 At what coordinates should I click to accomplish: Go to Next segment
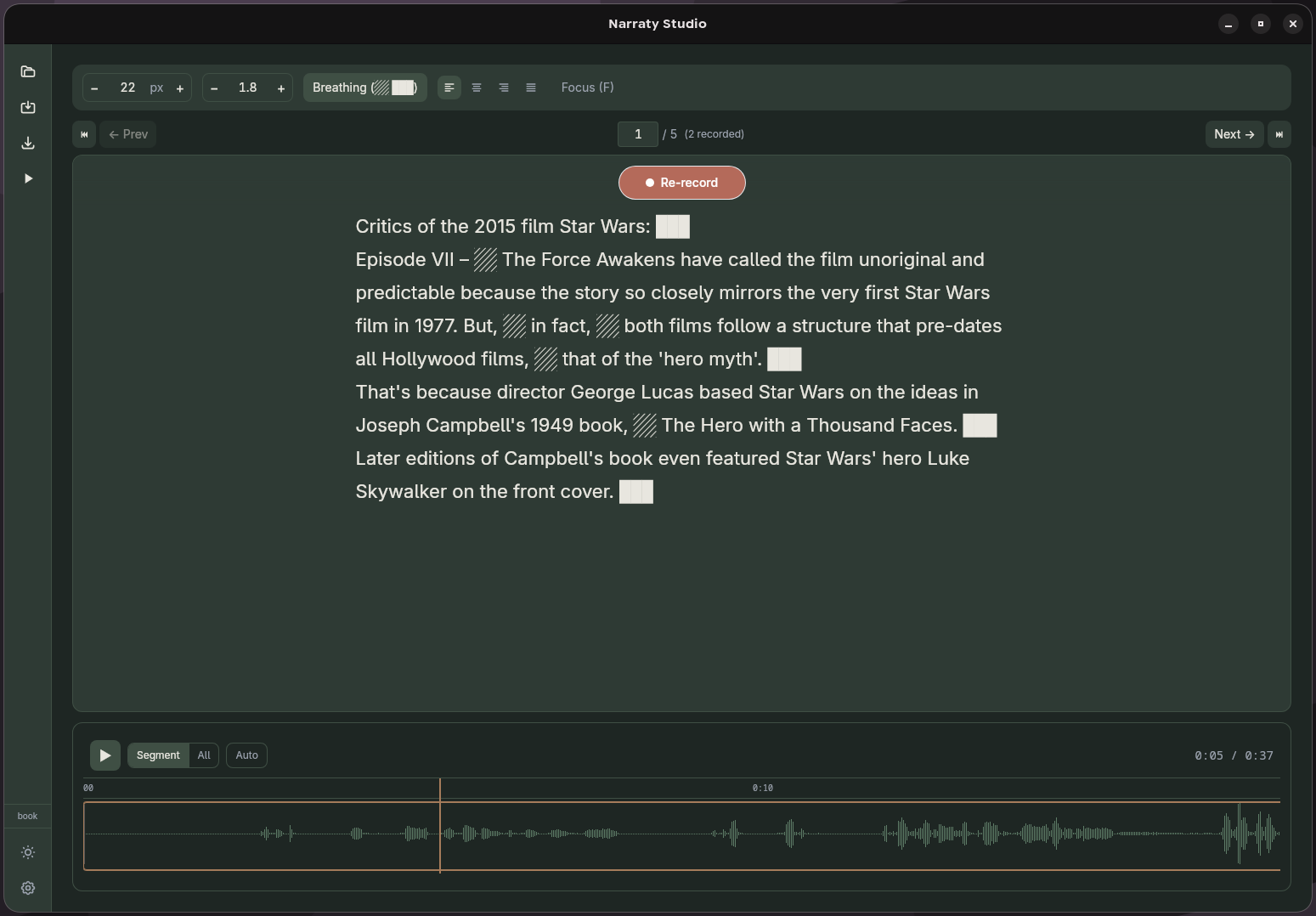coord(1234,134)
